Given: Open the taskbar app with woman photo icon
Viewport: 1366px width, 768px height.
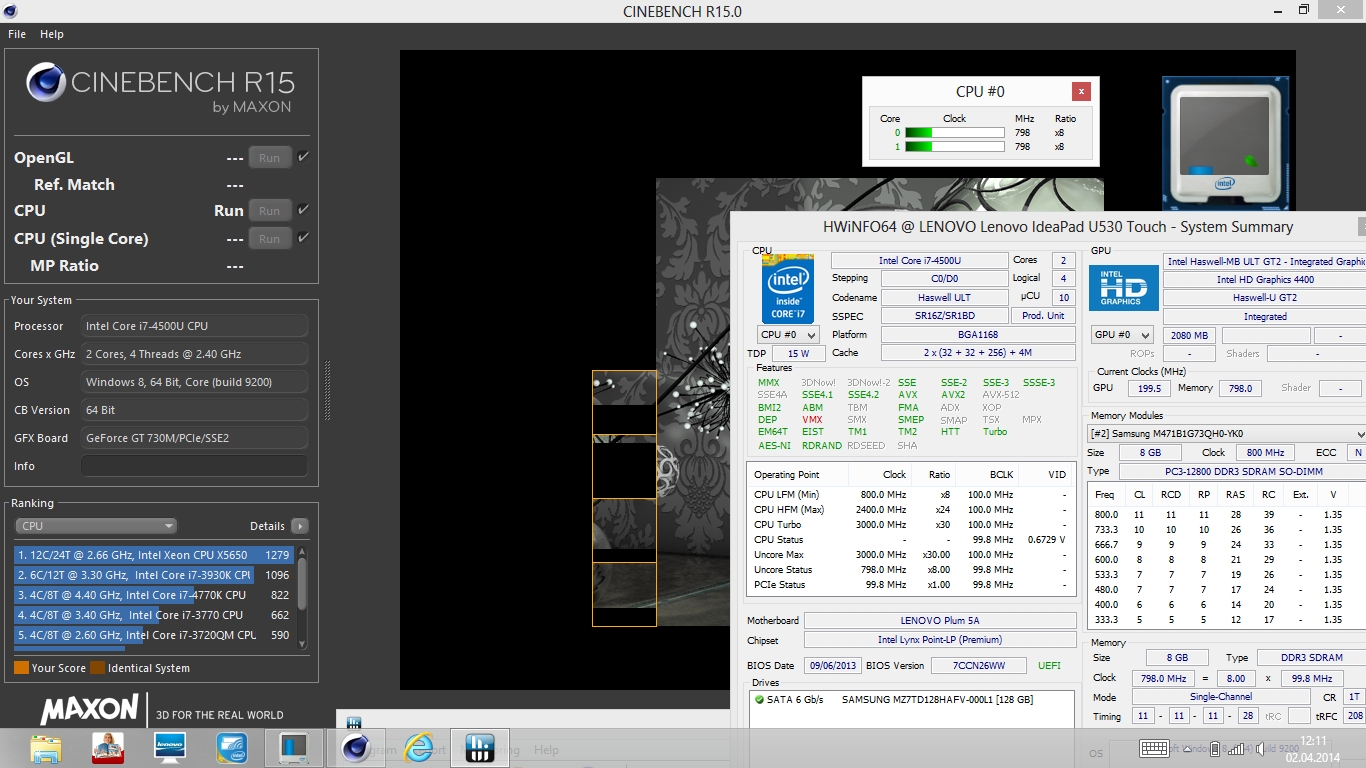Looking at the screenshot, I should coord(108,747).
